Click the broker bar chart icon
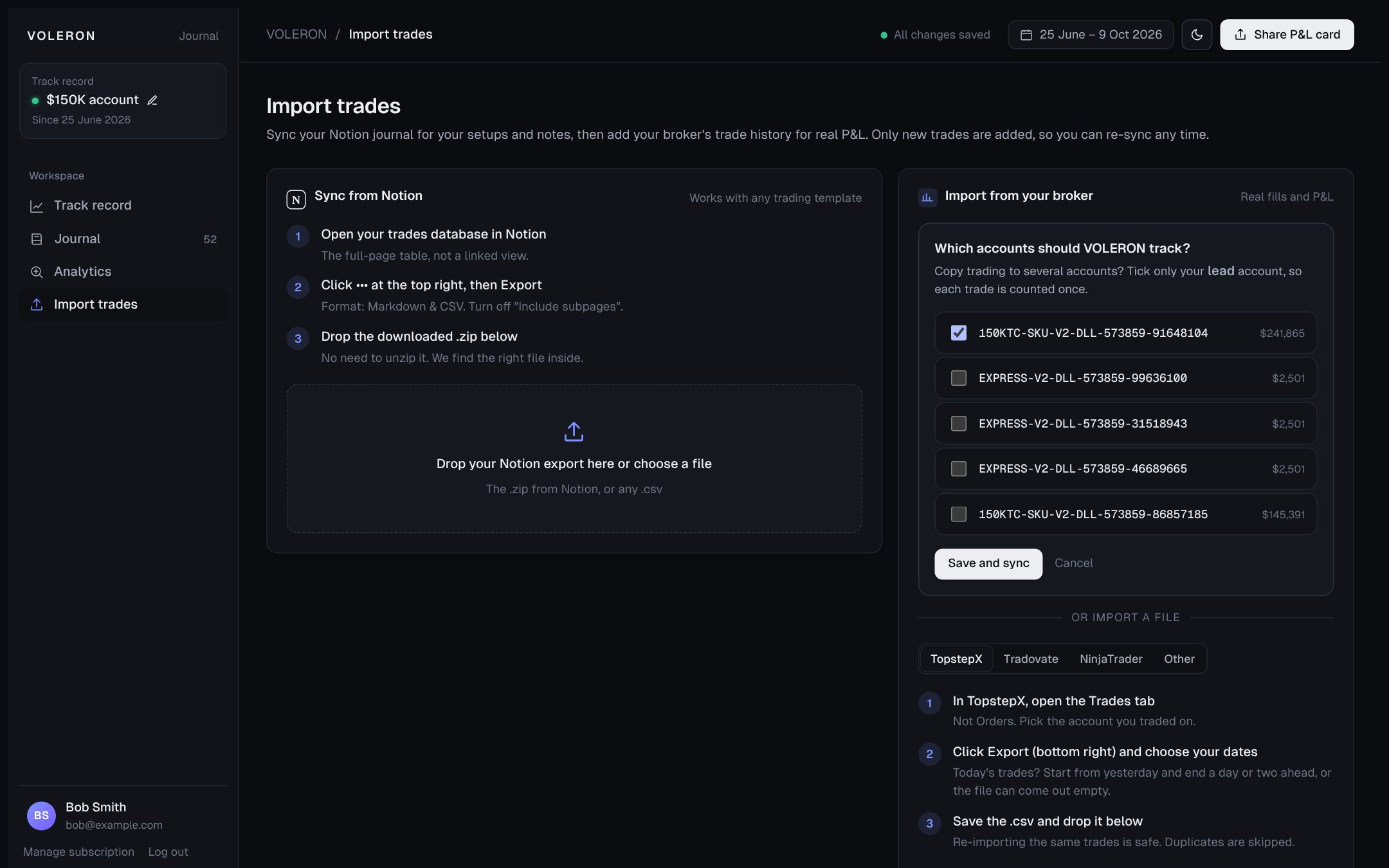 pos(927,197)
